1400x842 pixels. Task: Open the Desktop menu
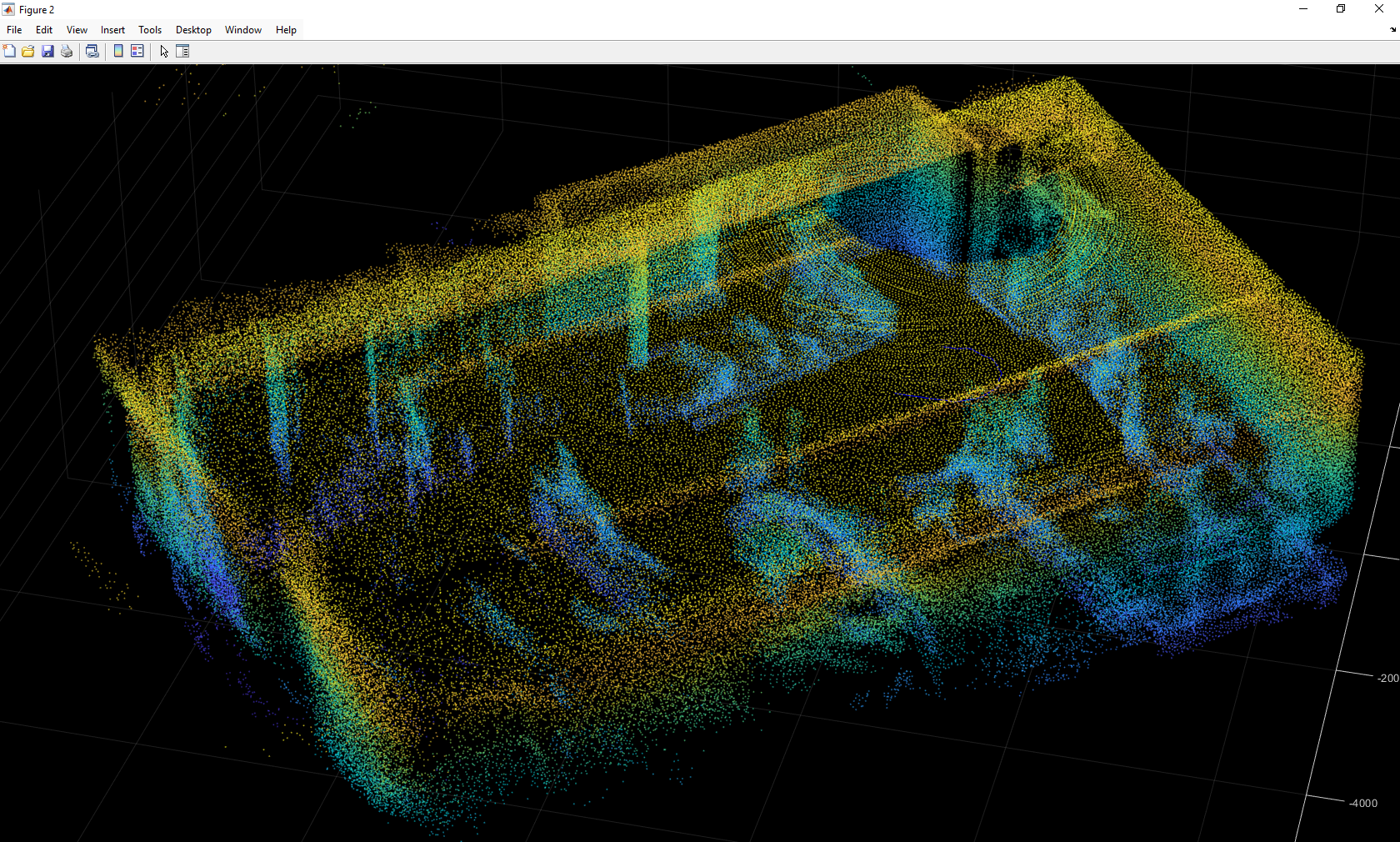(193, 30)
